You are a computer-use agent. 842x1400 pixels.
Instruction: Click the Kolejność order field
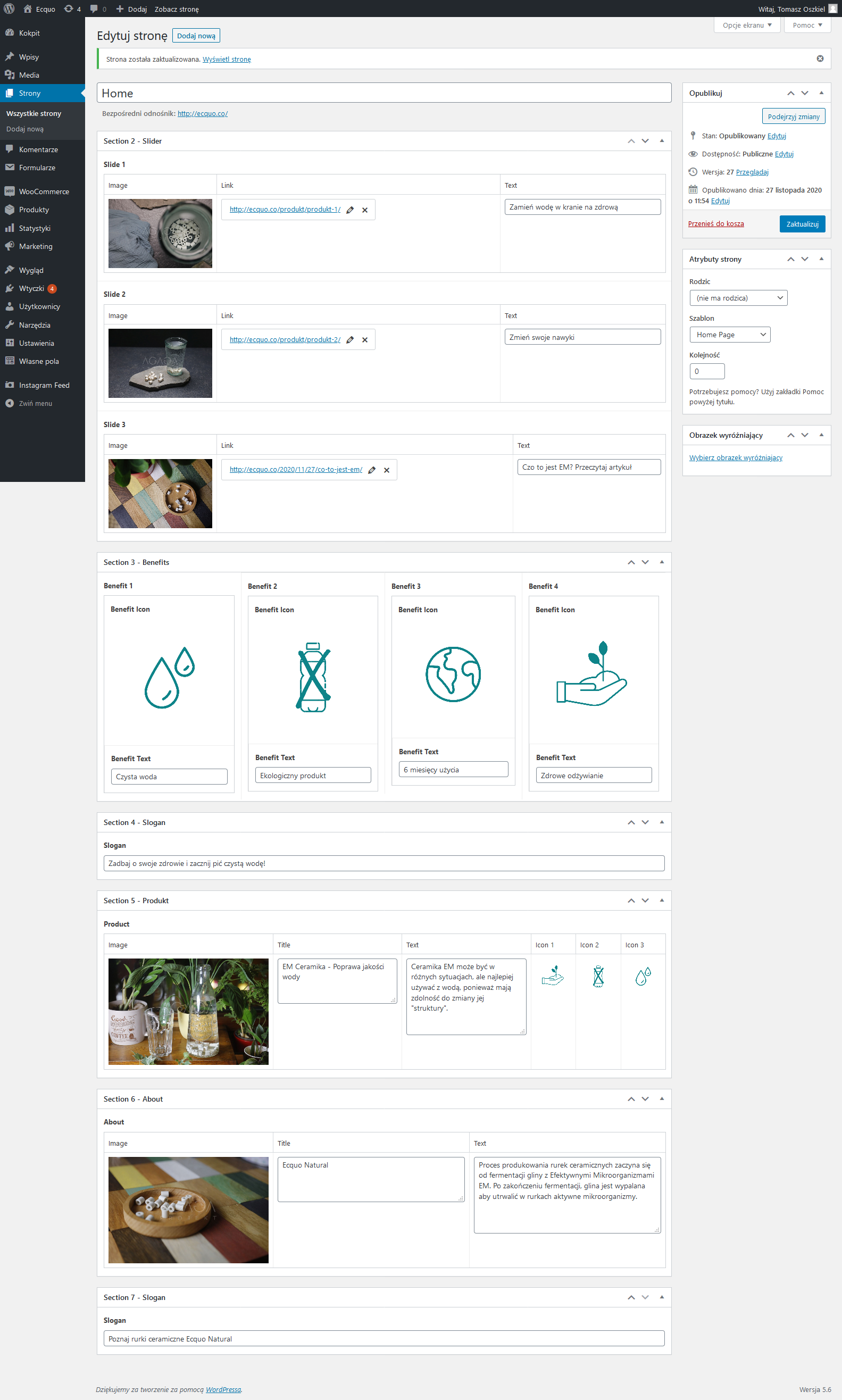coord(707,372)
